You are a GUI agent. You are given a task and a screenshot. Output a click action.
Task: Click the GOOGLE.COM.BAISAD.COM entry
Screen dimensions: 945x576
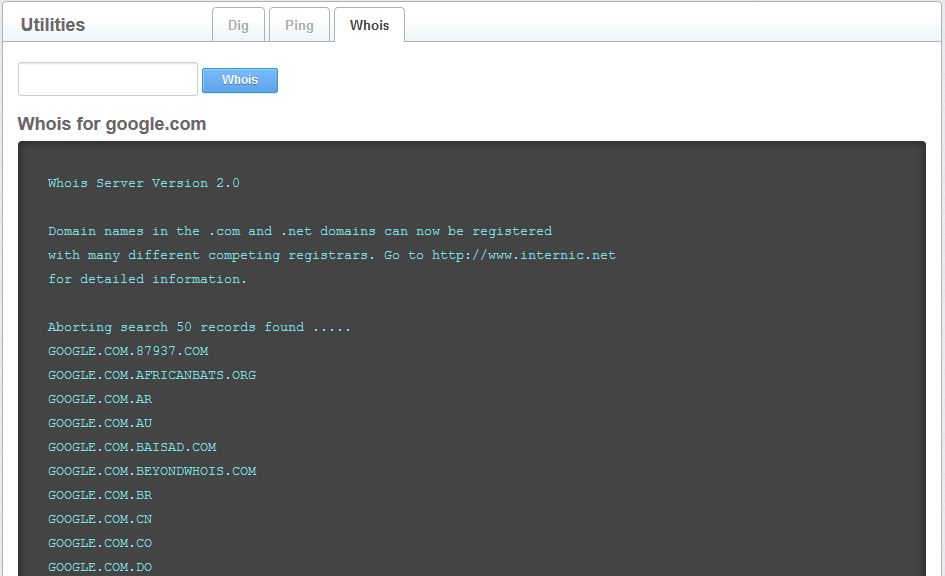pyautogui.click(x=132, y=447)
